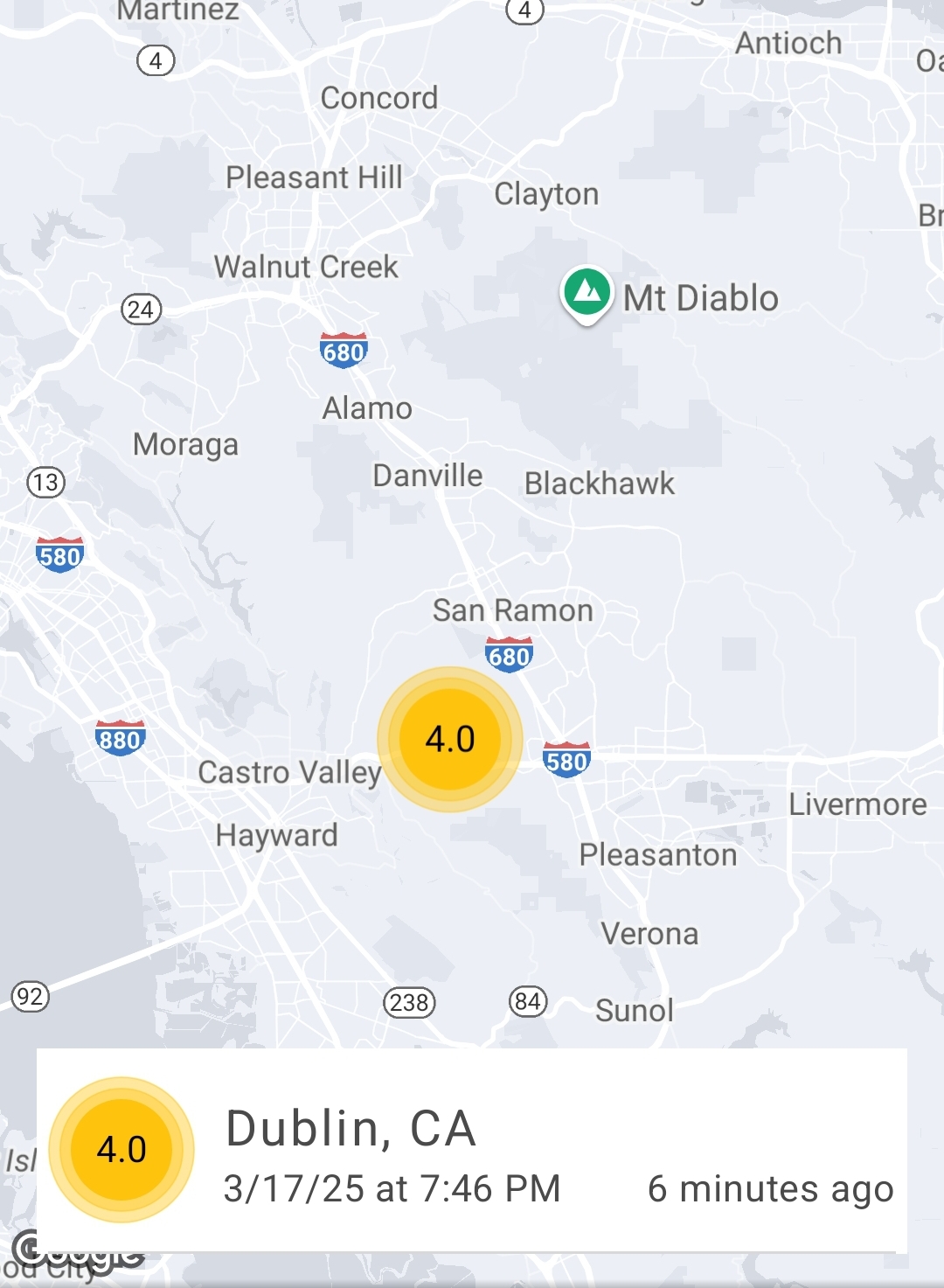Click the I-580 shield near Pleasanton

coord(566,760)
